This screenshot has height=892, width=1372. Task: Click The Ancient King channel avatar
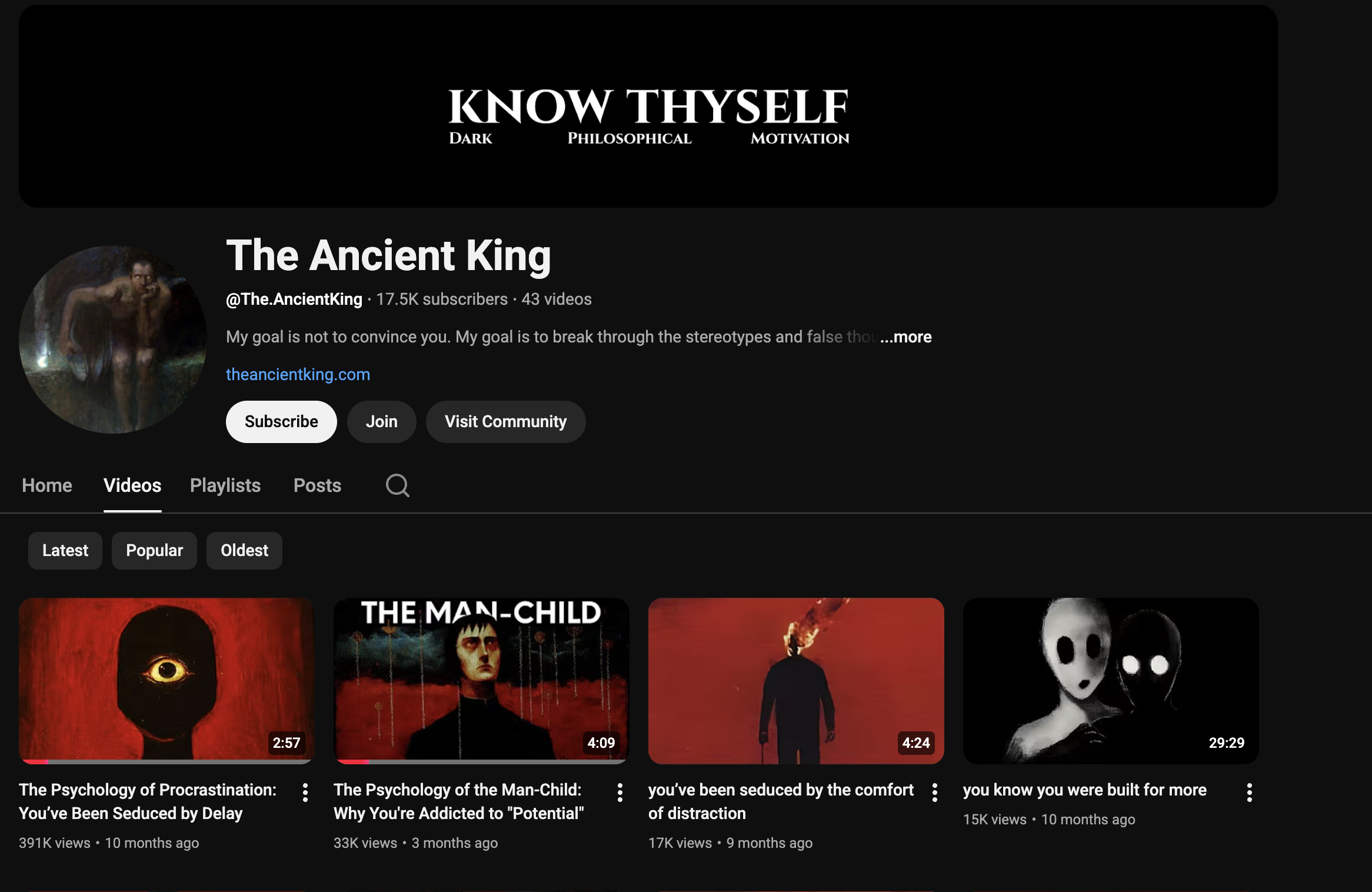coord(113,340)
